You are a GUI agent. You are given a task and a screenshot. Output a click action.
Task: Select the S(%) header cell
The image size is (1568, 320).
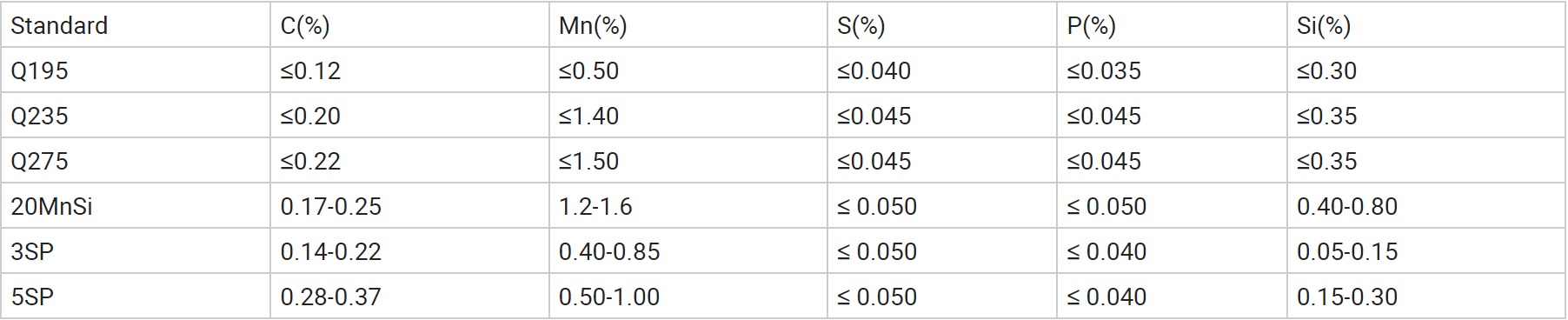(941, 25)
